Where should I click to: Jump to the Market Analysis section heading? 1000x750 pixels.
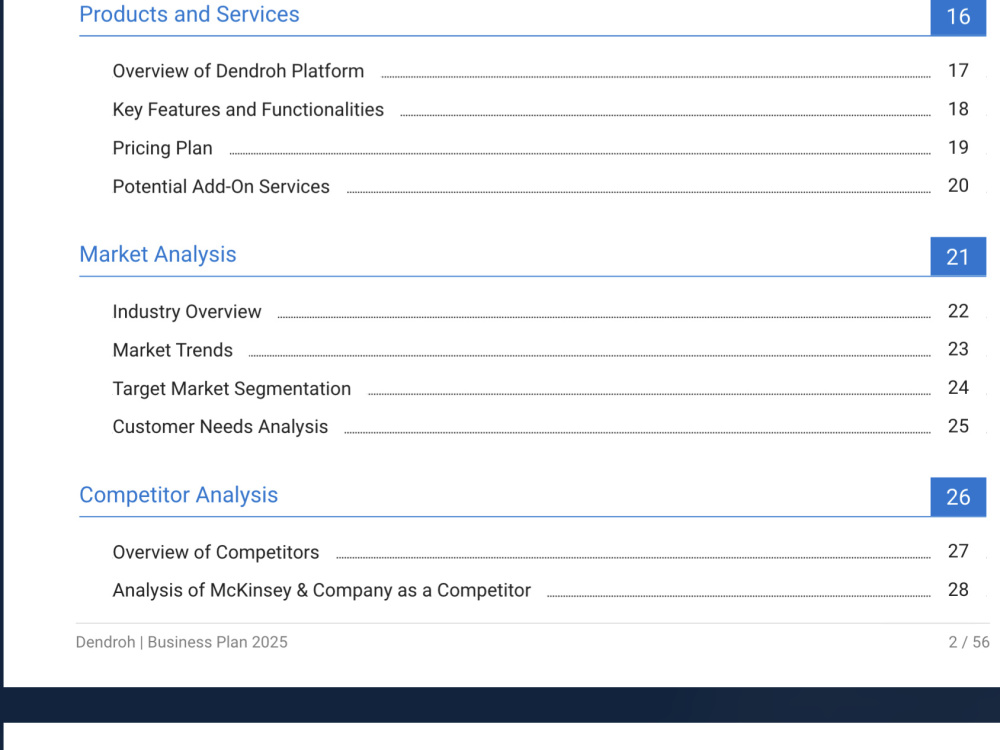158,254
